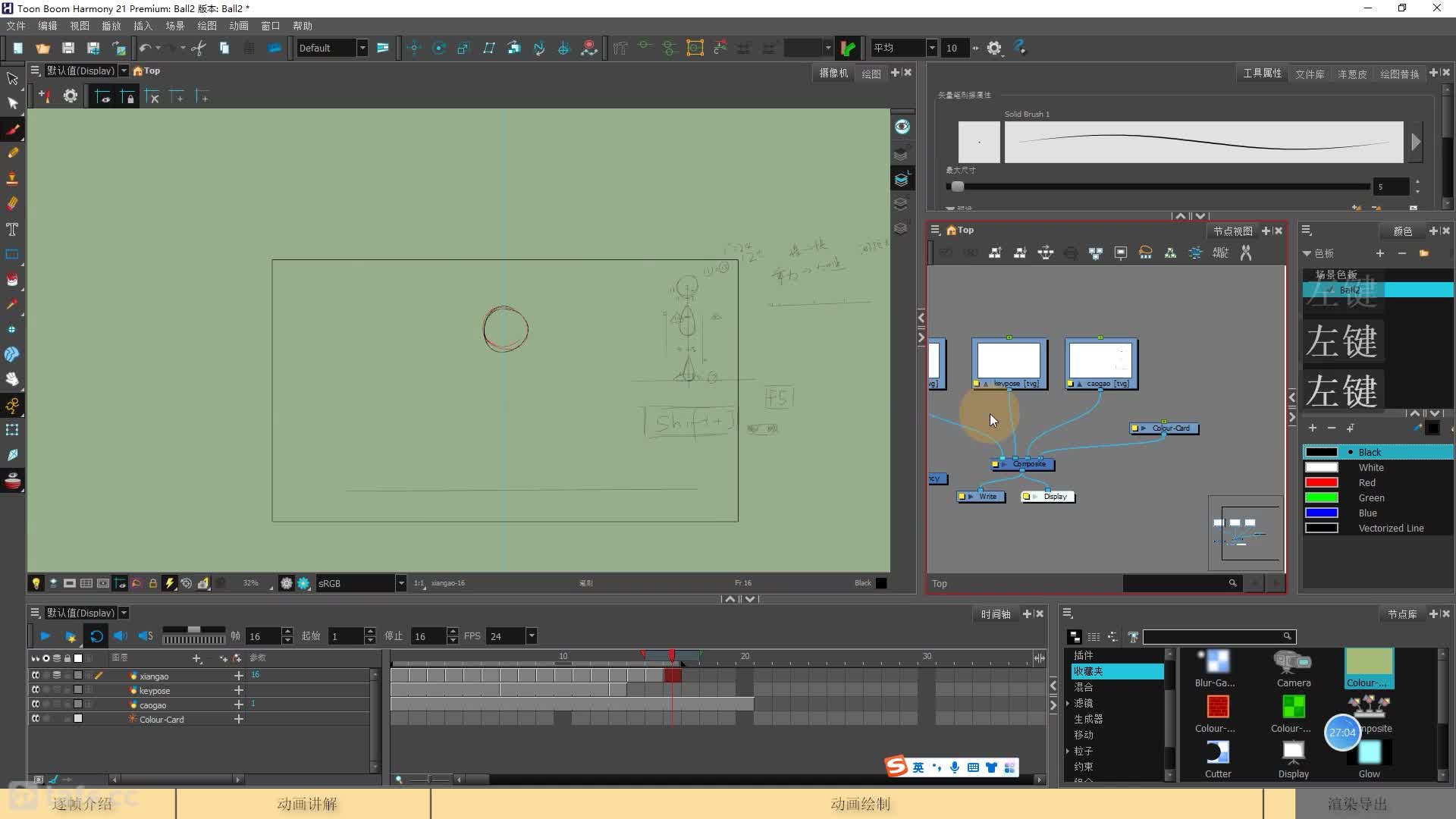Viewport: 1456px width, 819px height.
Task: Select the Brush tool in left toolbar
Action: 12,129
